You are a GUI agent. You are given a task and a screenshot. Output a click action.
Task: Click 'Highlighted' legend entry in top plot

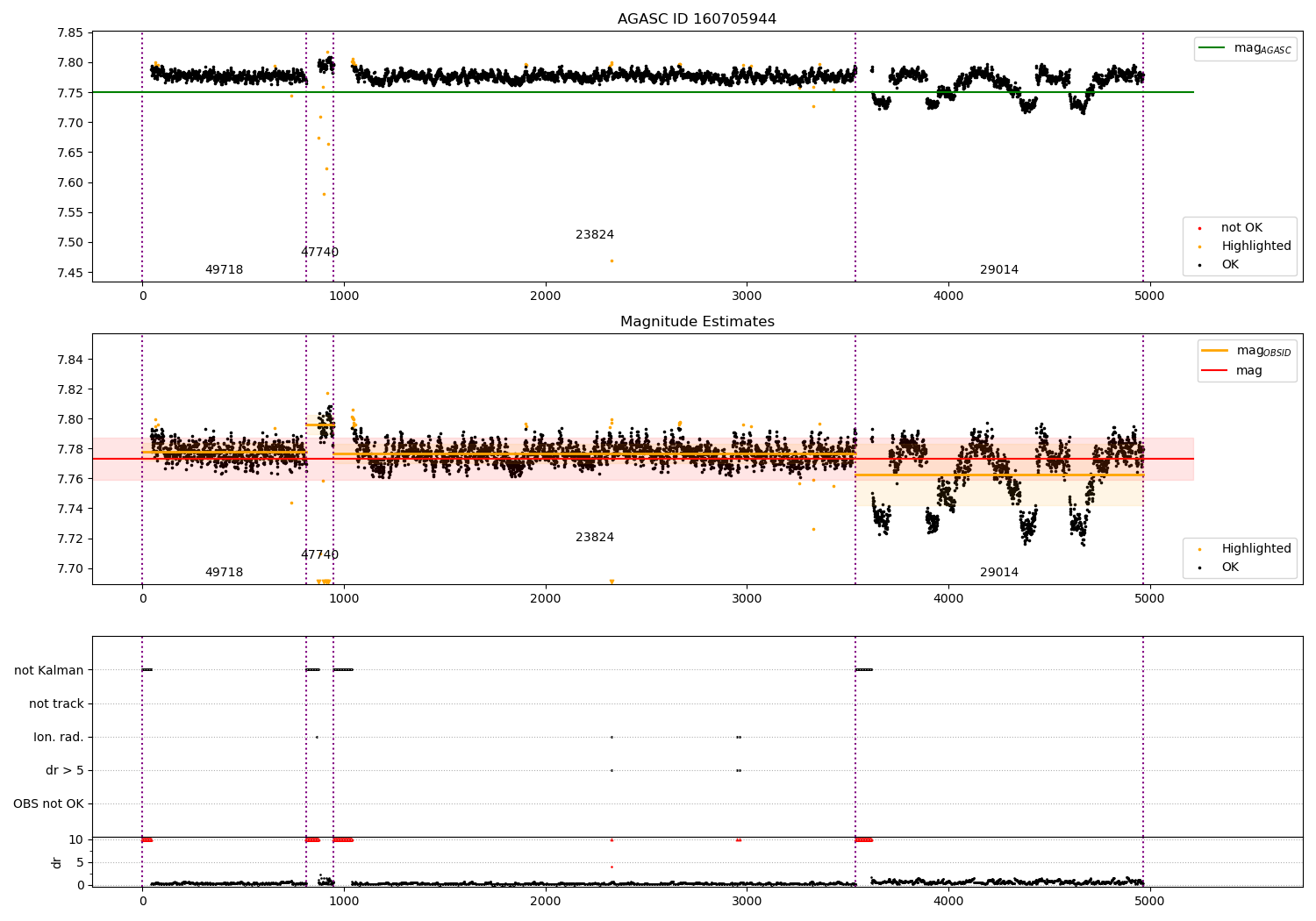click(1246, 246)
